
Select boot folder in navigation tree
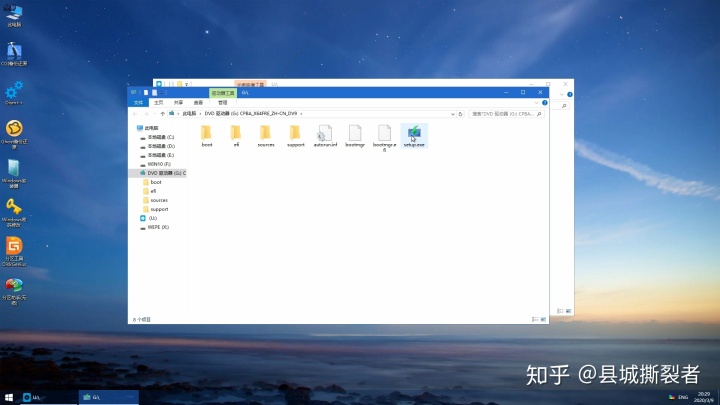click(x=152, y=182)
